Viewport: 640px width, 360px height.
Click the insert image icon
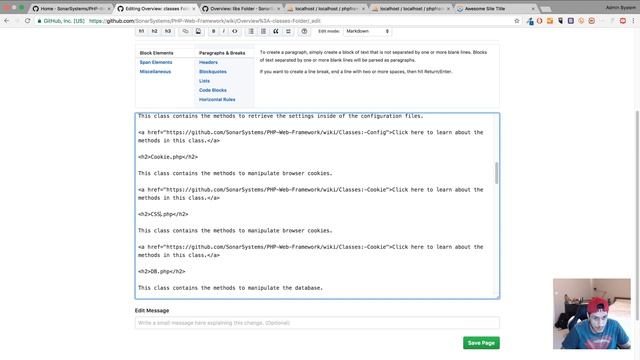click(198, 31)
